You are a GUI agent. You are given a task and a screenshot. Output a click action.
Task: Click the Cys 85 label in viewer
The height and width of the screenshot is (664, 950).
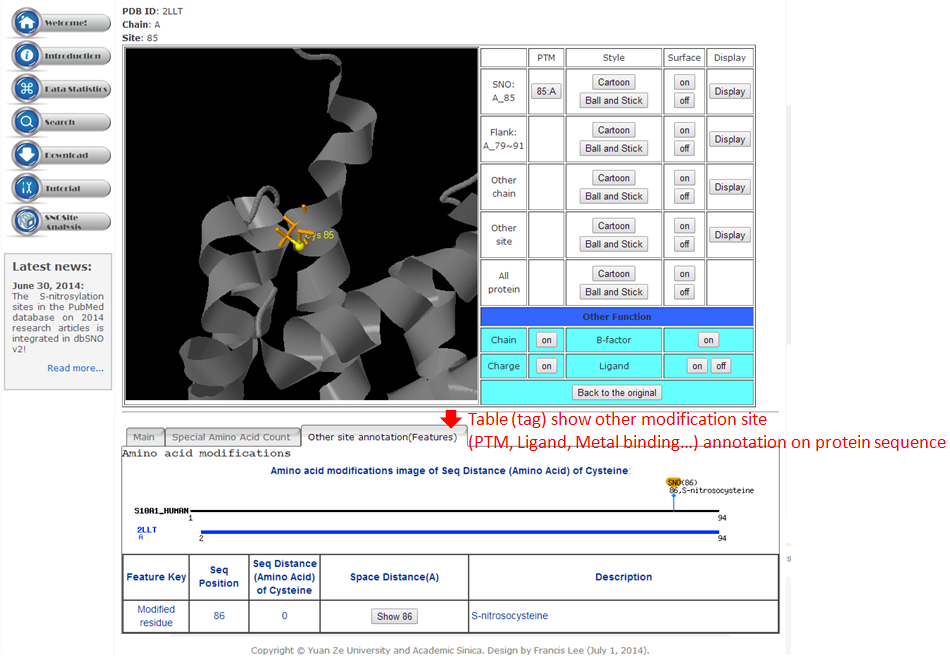(x=319, y=235)
